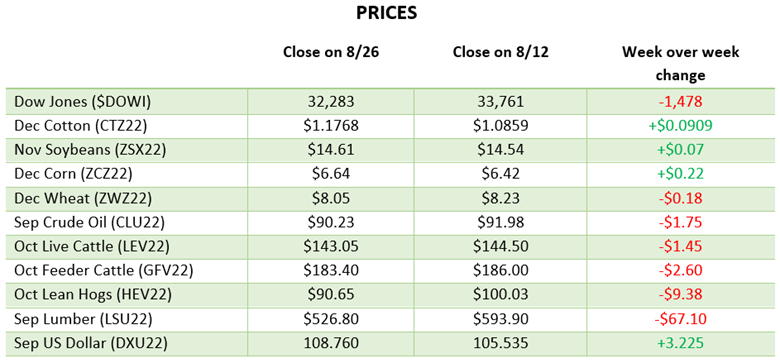Click the Dec Corn (ZCZ22) label

pos(73,174)
